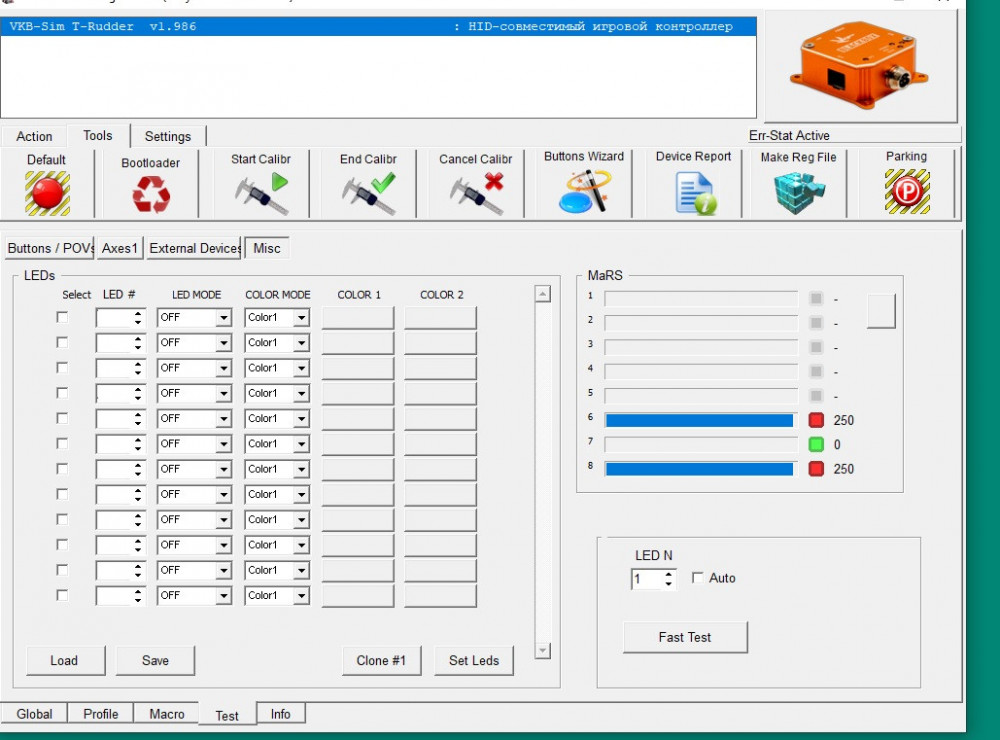Tick the Select checkbox in first LED row
Screen dimensions: 1000x740
tap(63, 317)
